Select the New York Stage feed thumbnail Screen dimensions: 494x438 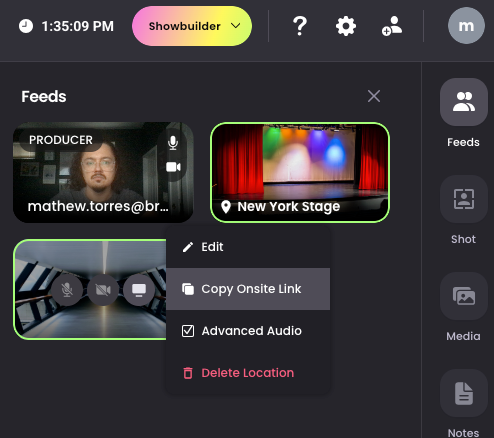pos(300,172)
